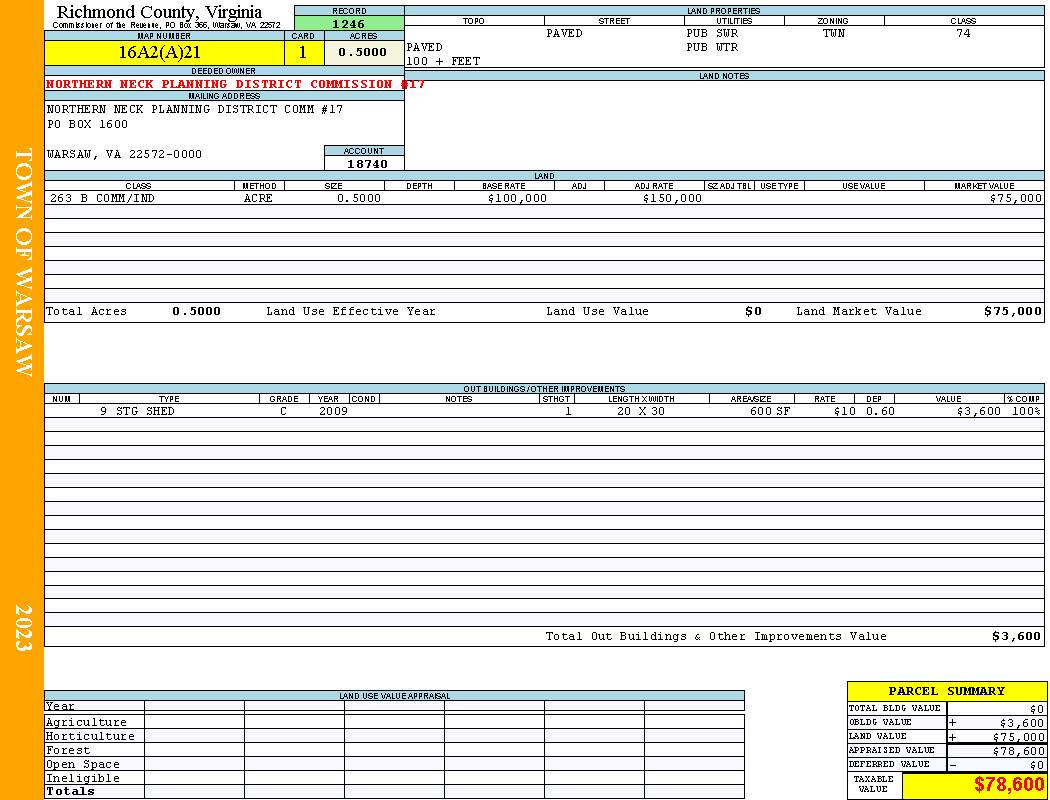This screenshot has height=800, width=1050.
Task: Click the OUT BUILDINGS/OTHER IMPROVEMENTS header
Action: (544, 389)
